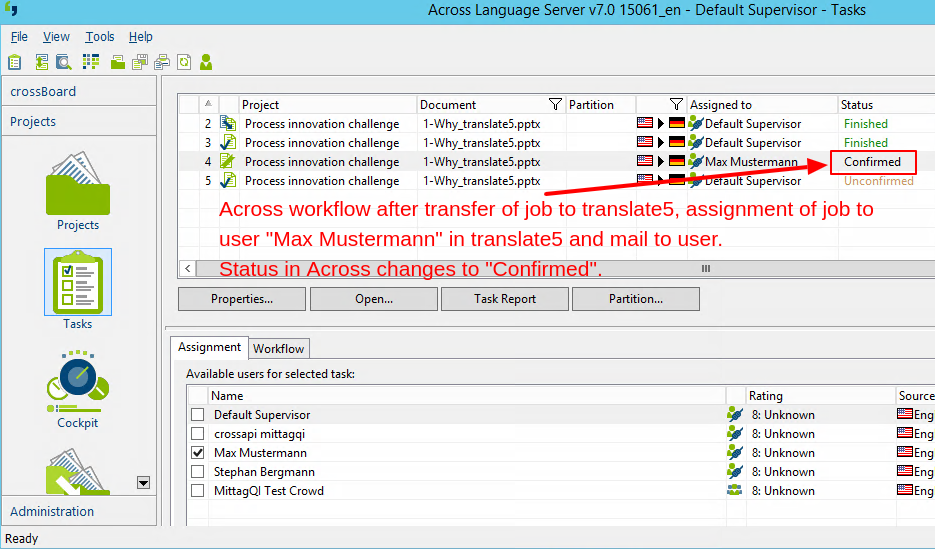Sort tasks by Assigned to column header

pyautogui.click(x=763, y=104)
